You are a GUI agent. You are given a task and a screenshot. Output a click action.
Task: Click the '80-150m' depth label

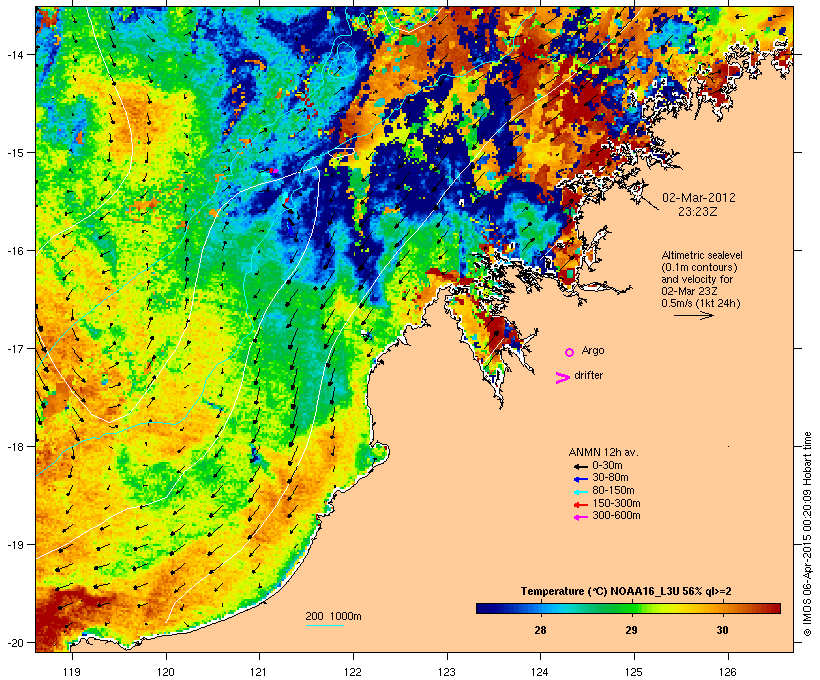pos(613,491)
